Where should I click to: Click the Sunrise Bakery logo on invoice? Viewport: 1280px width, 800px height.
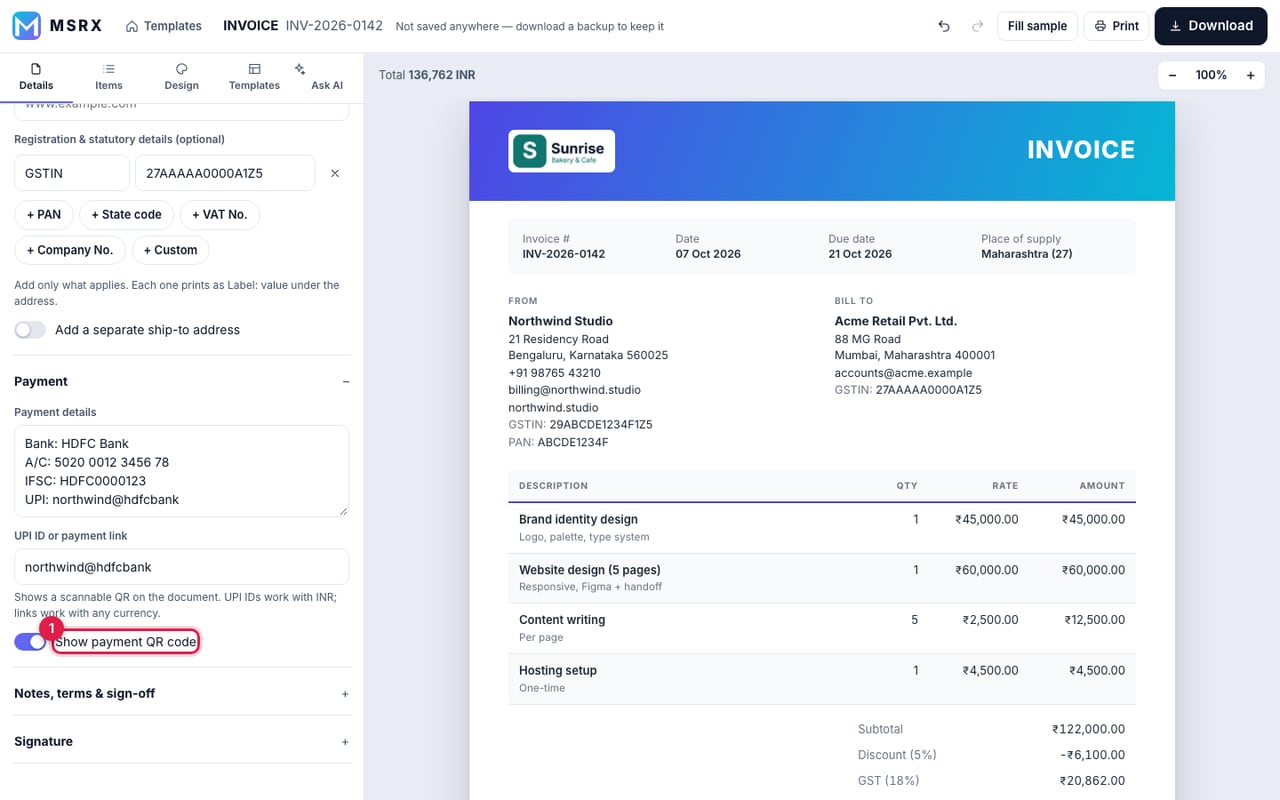tap(561, 151)
